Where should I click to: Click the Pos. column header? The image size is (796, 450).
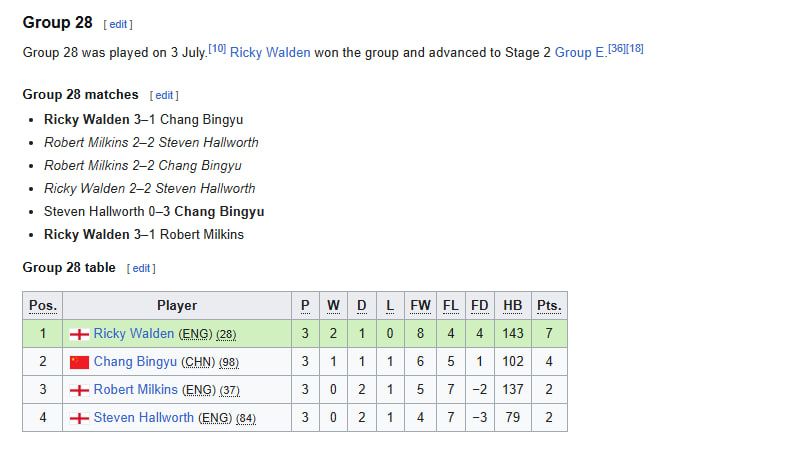43,305
